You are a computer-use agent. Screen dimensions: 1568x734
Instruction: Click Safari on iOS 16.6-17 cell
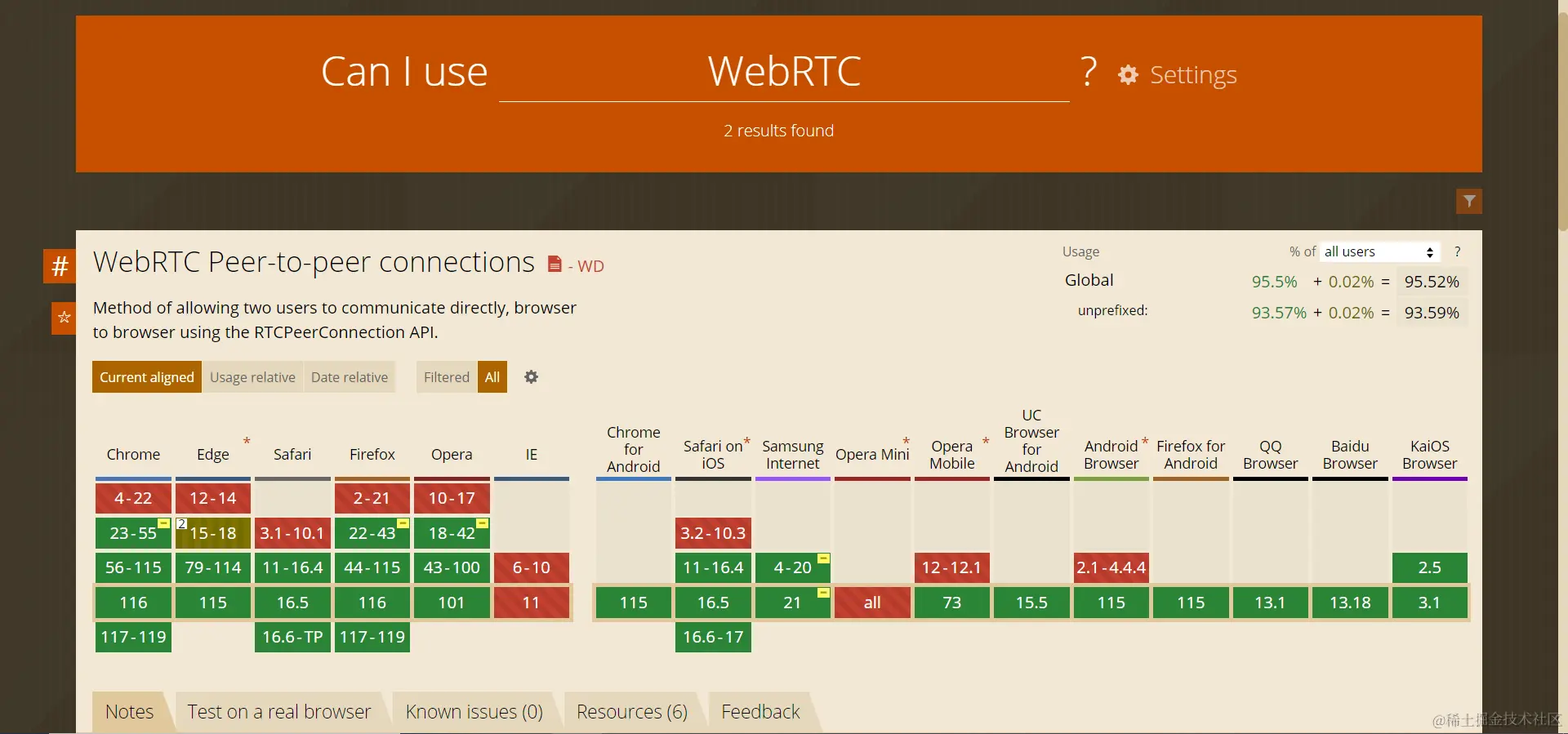(713, 637)
